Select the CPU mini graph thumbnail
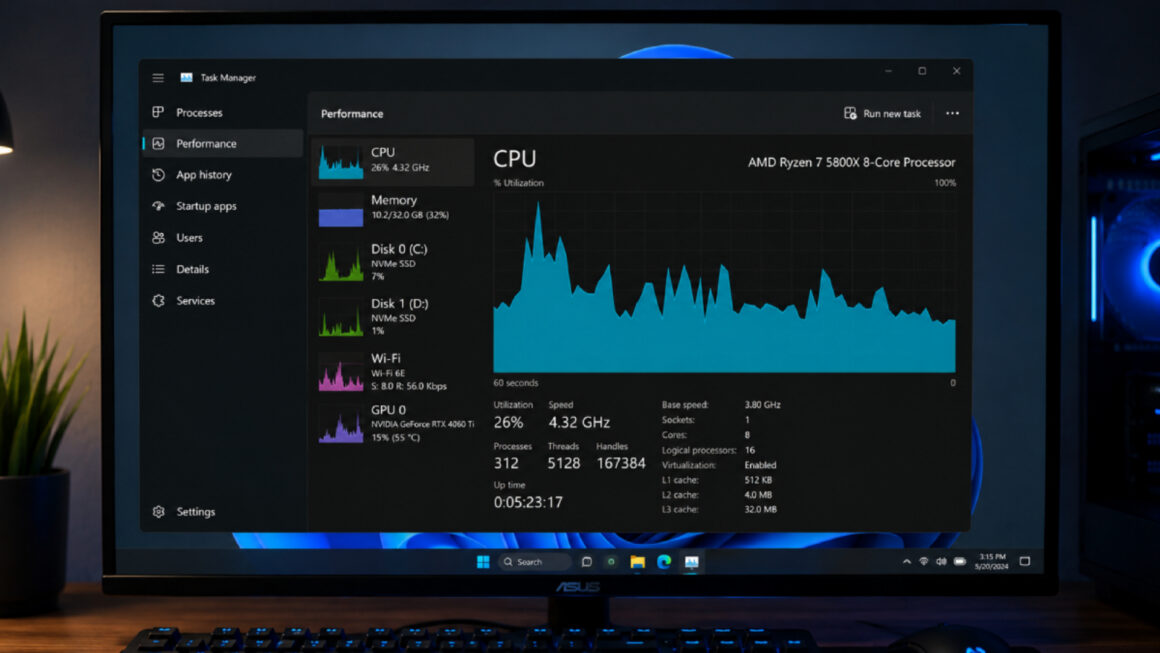Screen dimensions: 1160x653 [x=341, y=161]
